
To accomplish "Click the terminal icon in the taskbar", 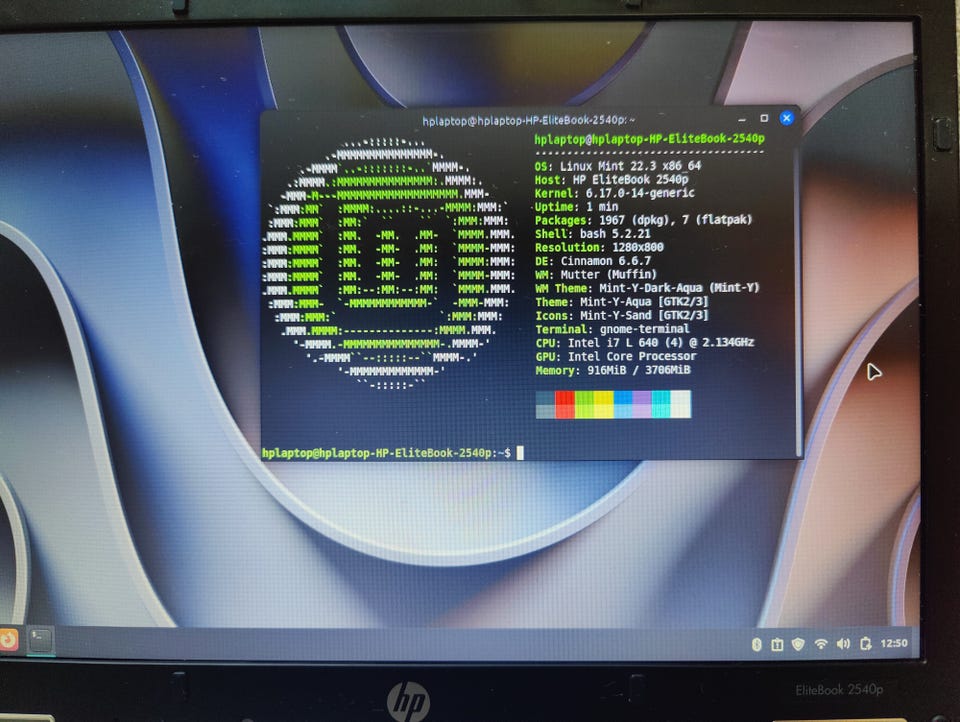I will 40,640.
